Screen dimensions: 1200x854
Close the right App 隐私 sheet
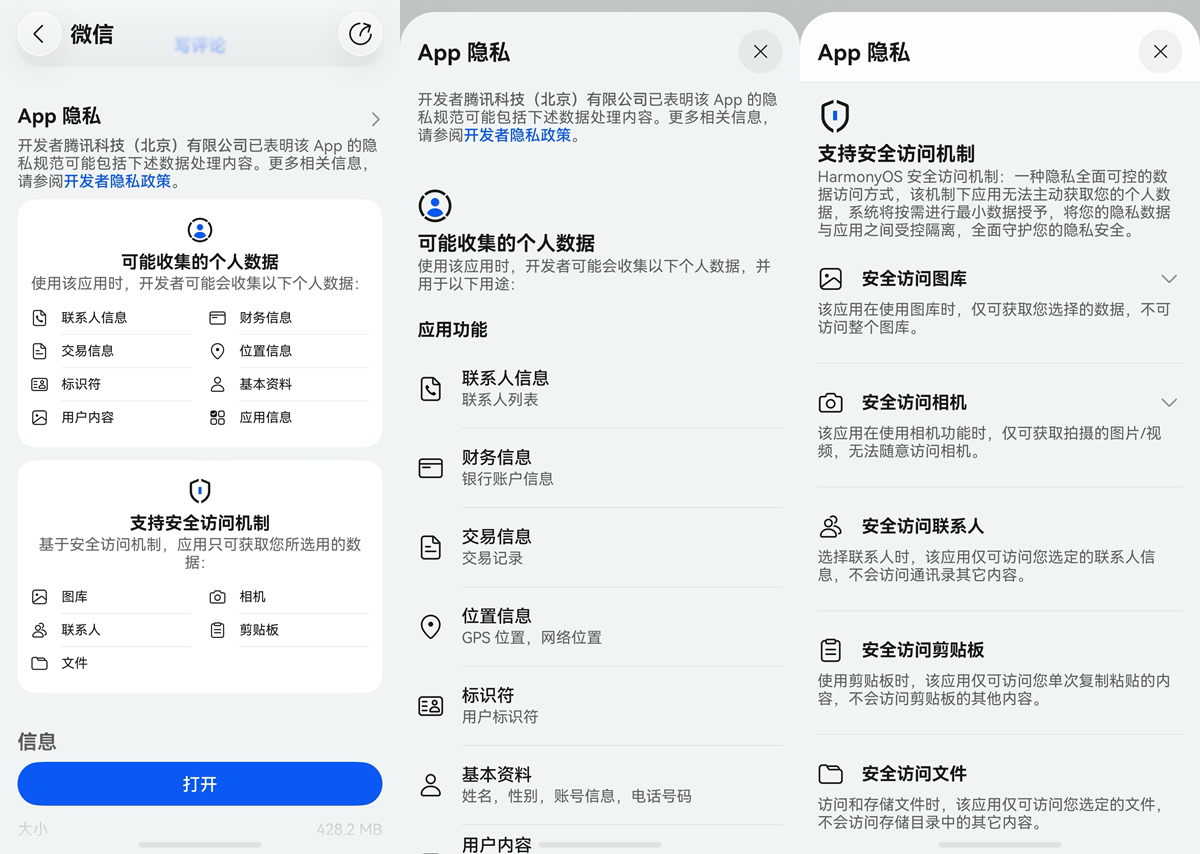point(1160,52)
